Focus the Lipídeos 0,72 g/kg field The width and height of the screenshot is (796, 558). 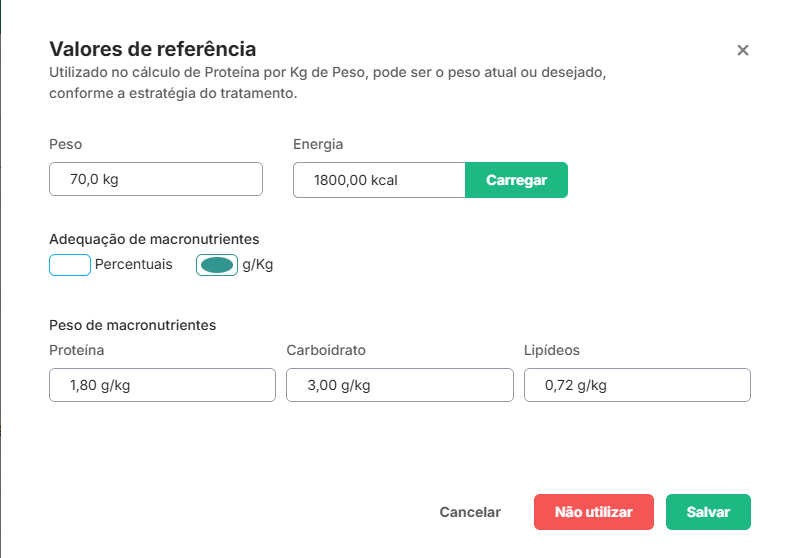click(637, 385)
